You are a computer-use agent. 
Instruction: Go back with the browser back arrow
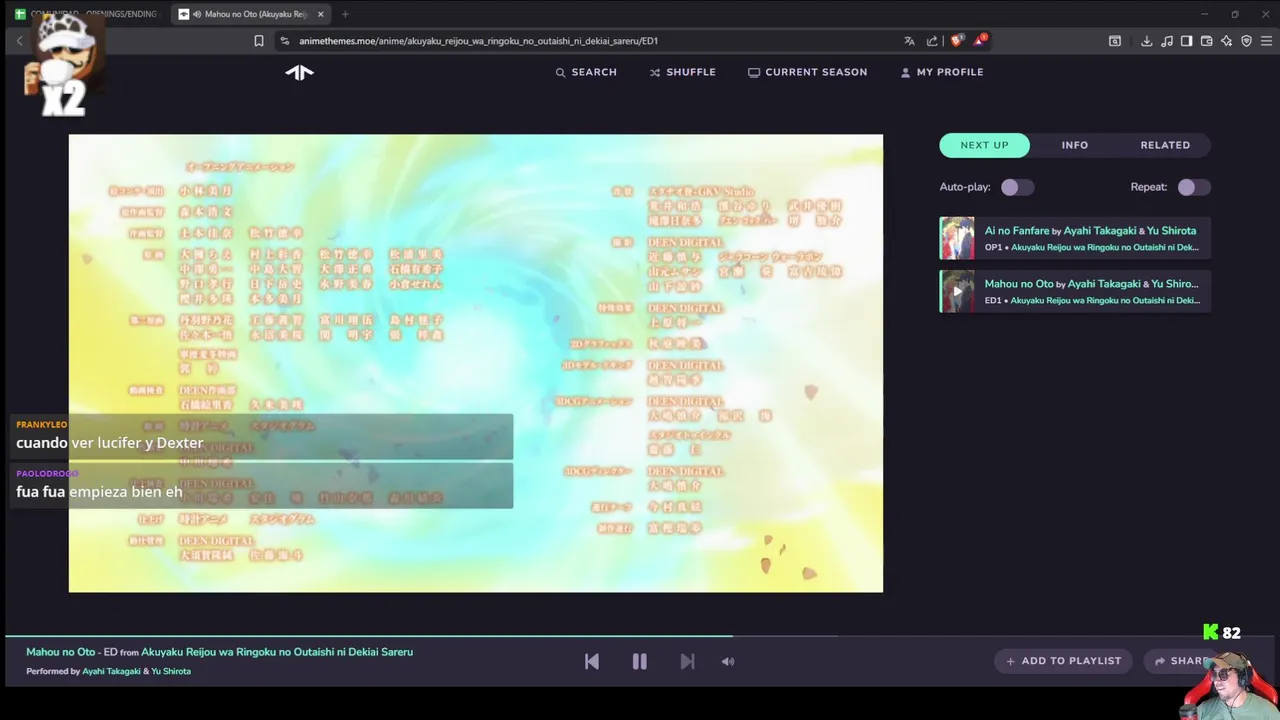click(x=19, y=41)
